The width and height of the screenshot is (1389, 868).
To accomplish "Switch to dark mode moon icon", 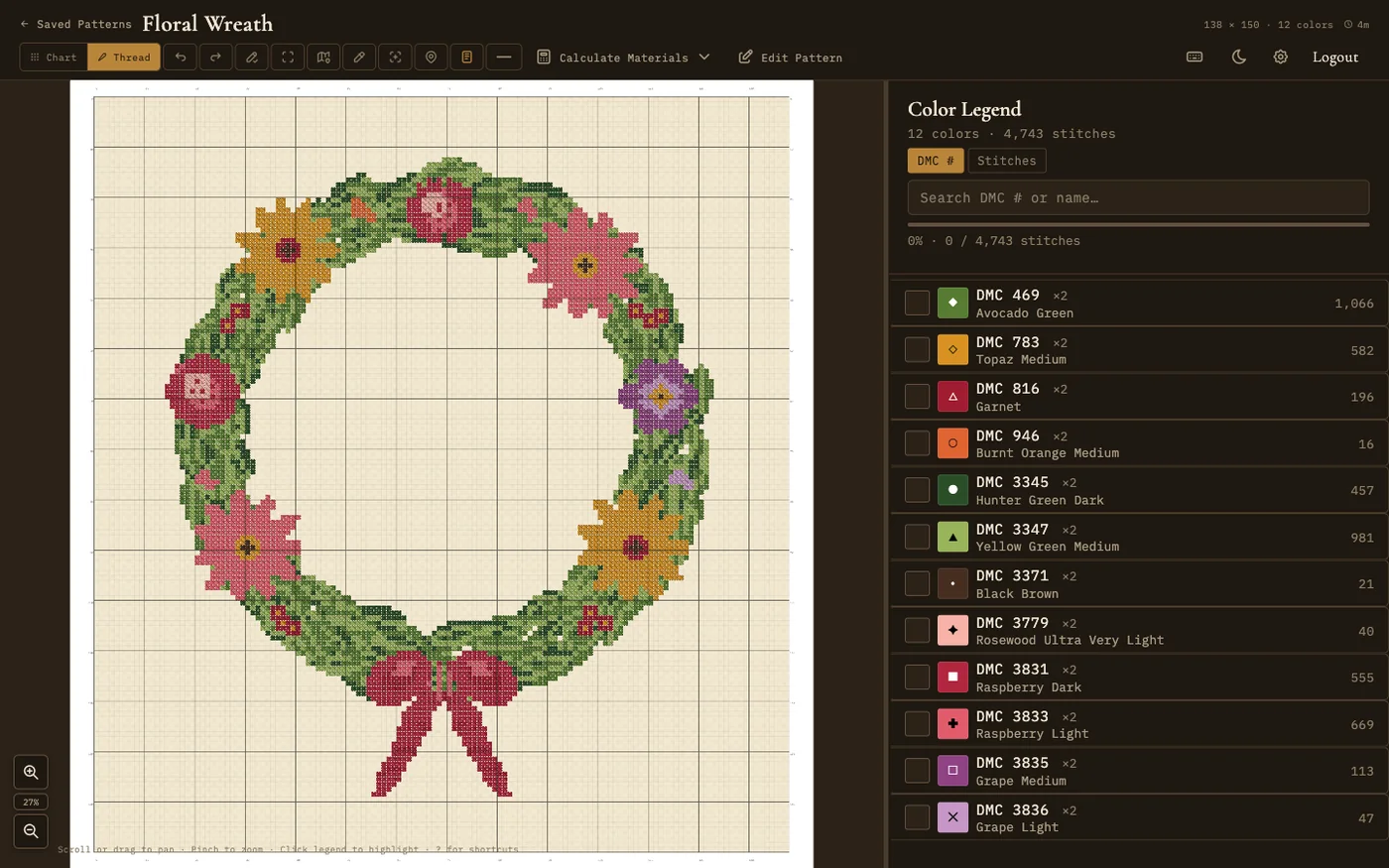I will coord(1238,58).
